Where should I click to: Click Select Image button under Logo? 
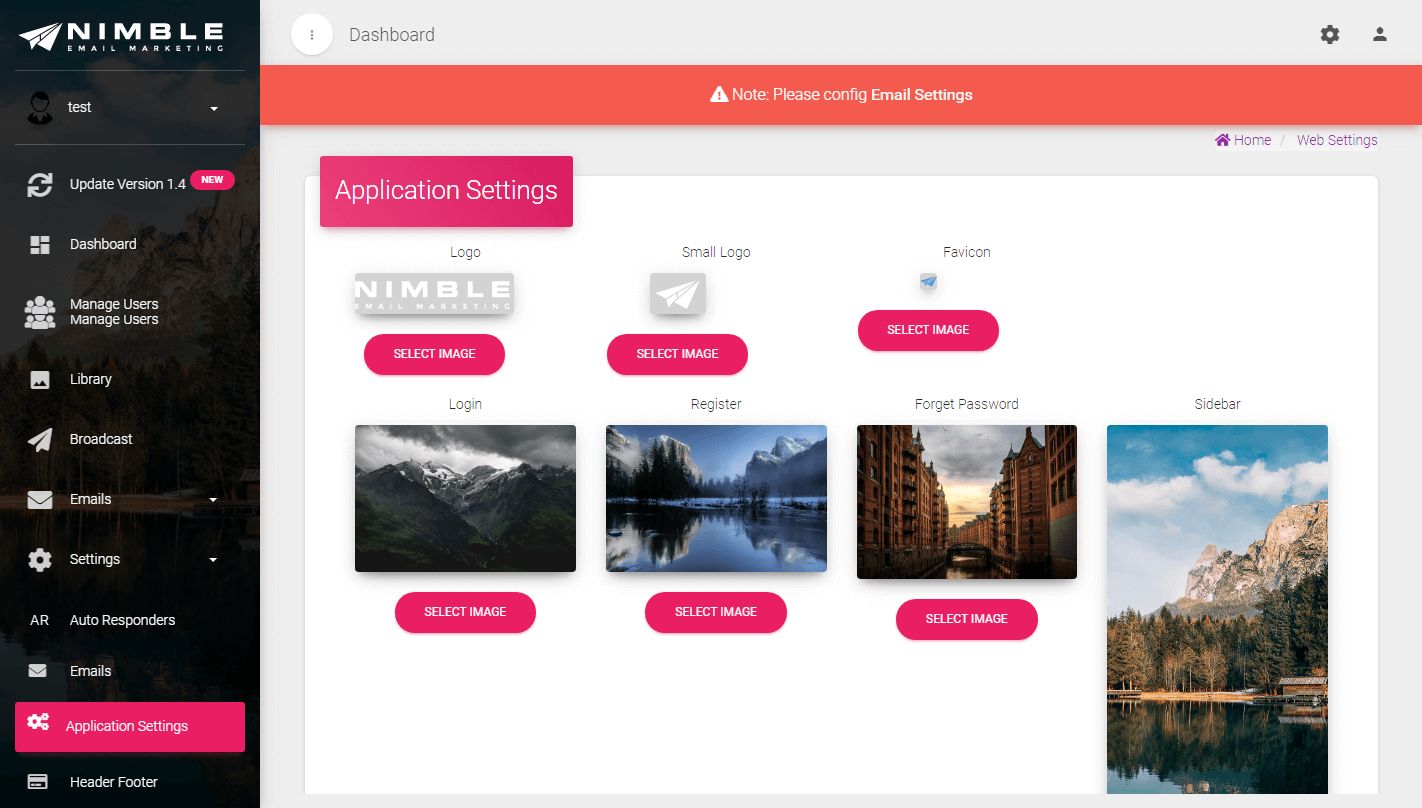[x=434, y=354]
